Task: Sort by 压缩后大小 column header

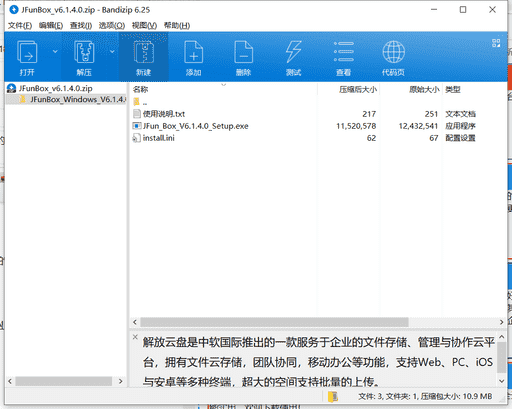Action: 358,89
